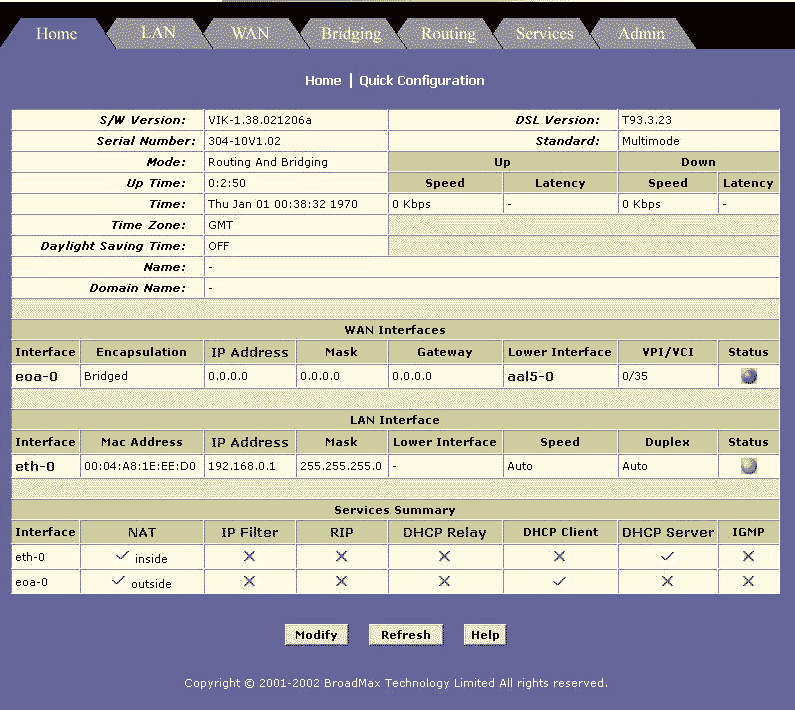Viewport: 795px width, 710px height.
Task: Click the Home sub-navigation link
Action: click(323, 81)
